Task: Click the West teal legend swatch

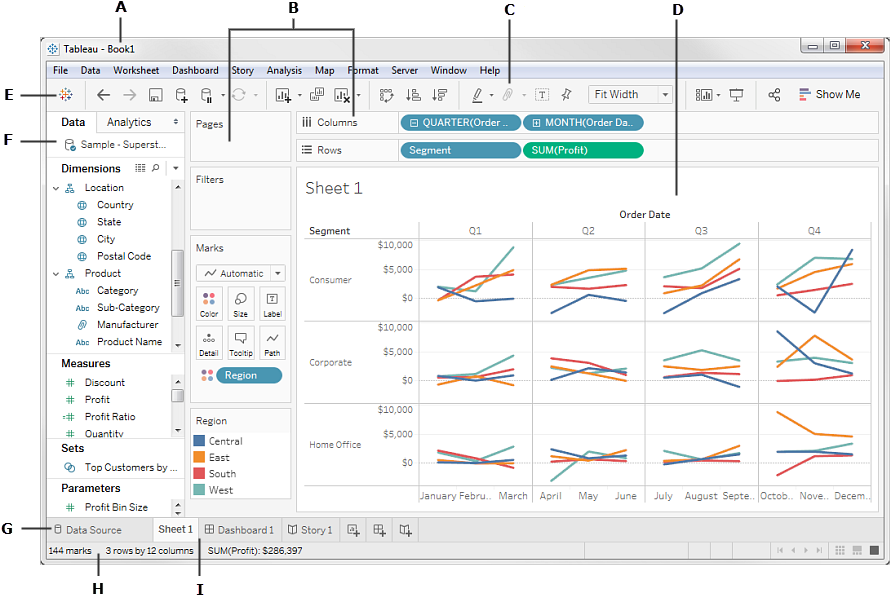Action: pos(199,489)
